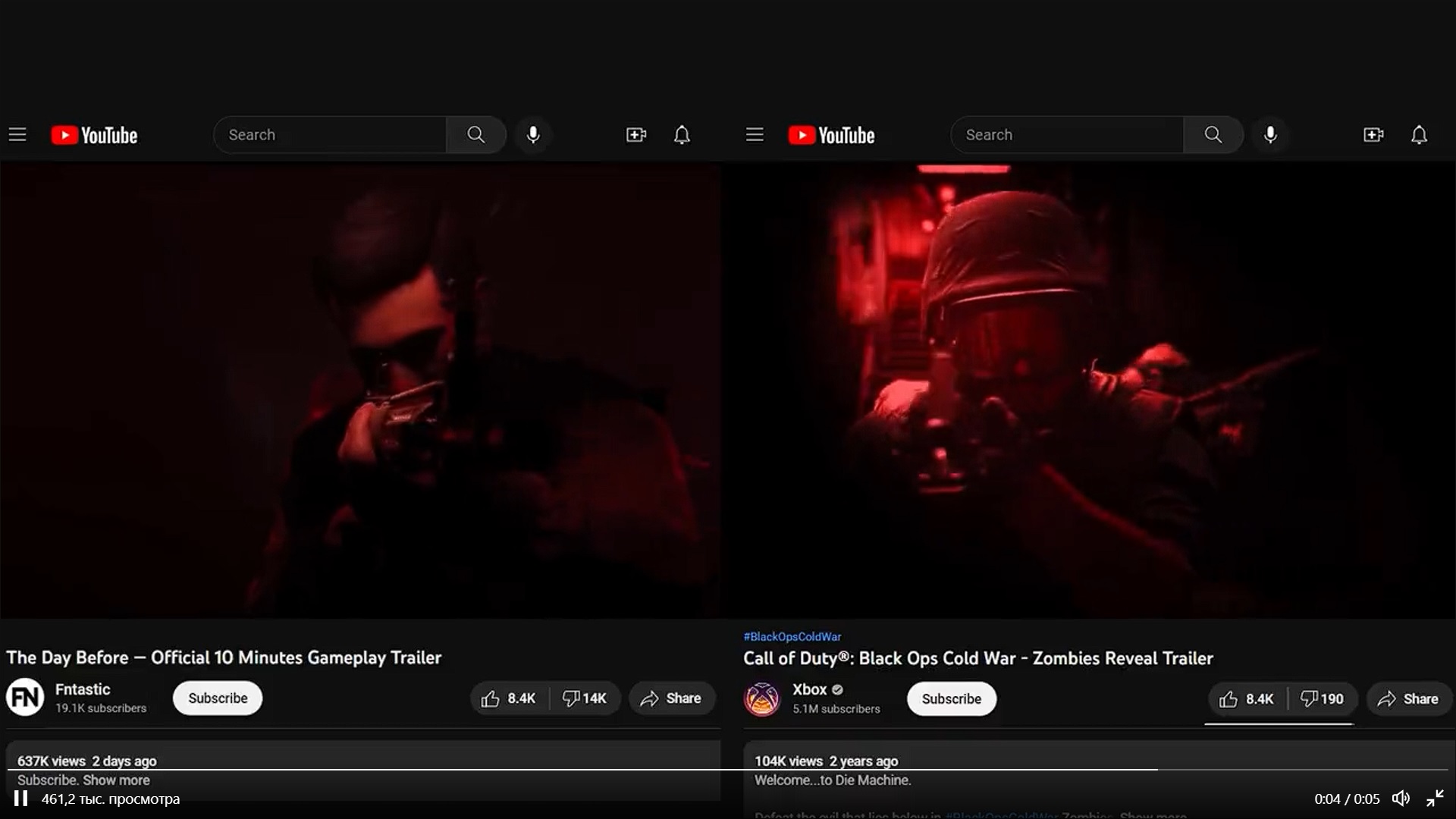Dislike The Day Before video (14K)
Image resolution: width=1456 pixels, height=819 pixels.
tap(585, 698)
